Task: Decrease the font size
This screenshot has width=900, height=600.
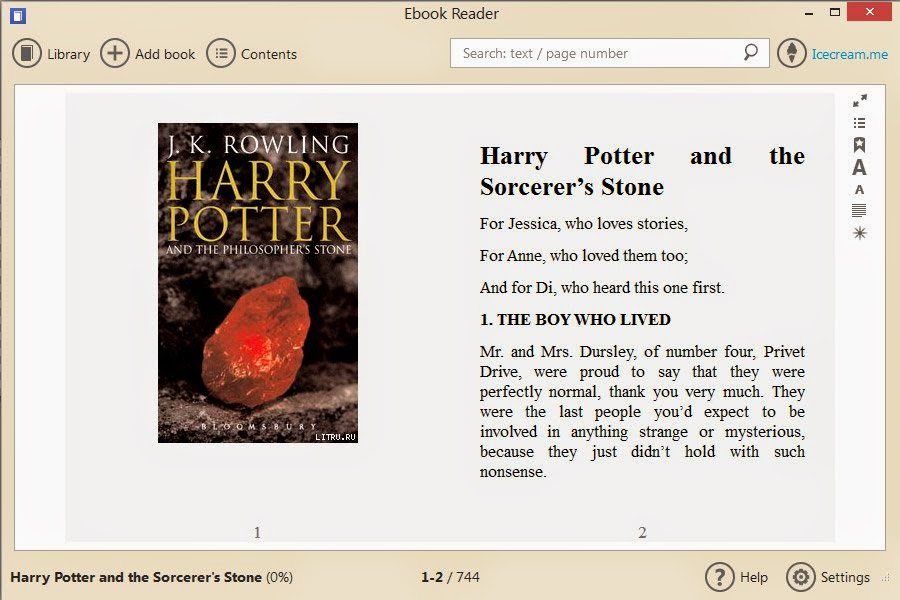Action: (858, 190)
